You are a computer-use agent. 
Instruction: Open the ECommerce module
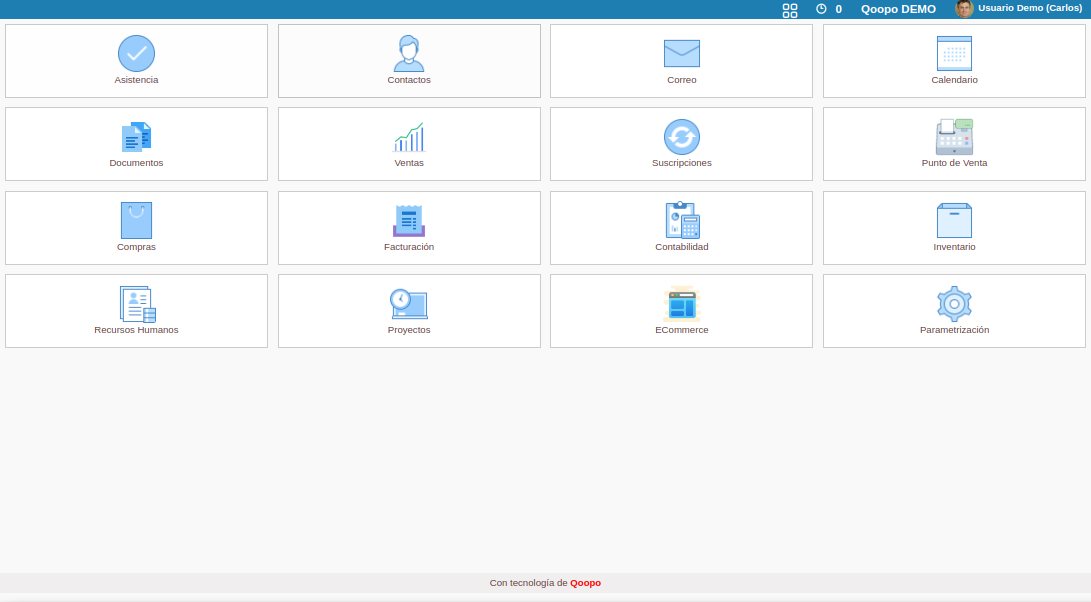pos(681,310)
